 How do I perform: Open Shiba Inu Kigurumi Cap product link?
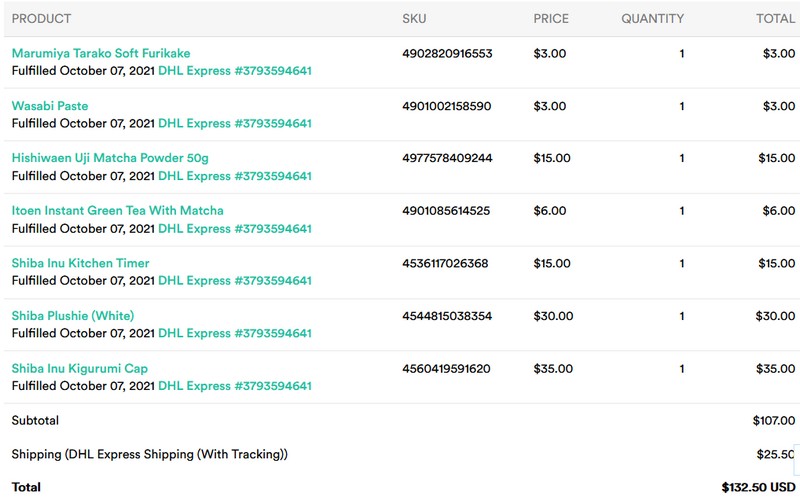tap(80, 368)
